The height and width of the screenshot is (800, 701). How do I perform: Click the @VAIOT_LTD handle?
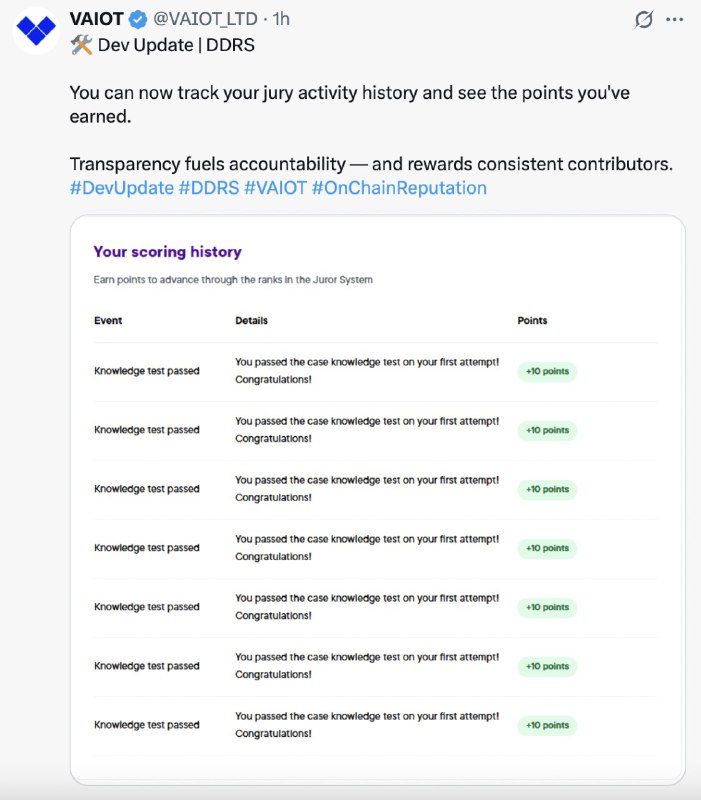pyautogui.click(x=205, y=19)
